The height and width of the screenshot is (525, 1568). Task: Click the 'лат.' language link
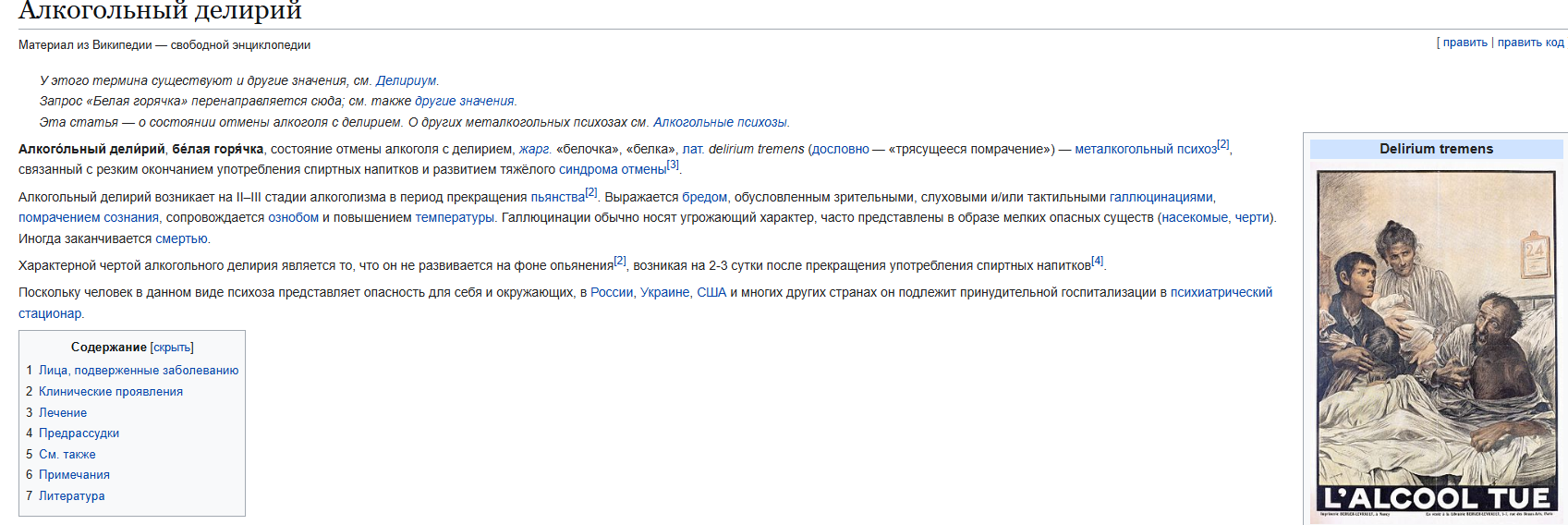point(693,150)
